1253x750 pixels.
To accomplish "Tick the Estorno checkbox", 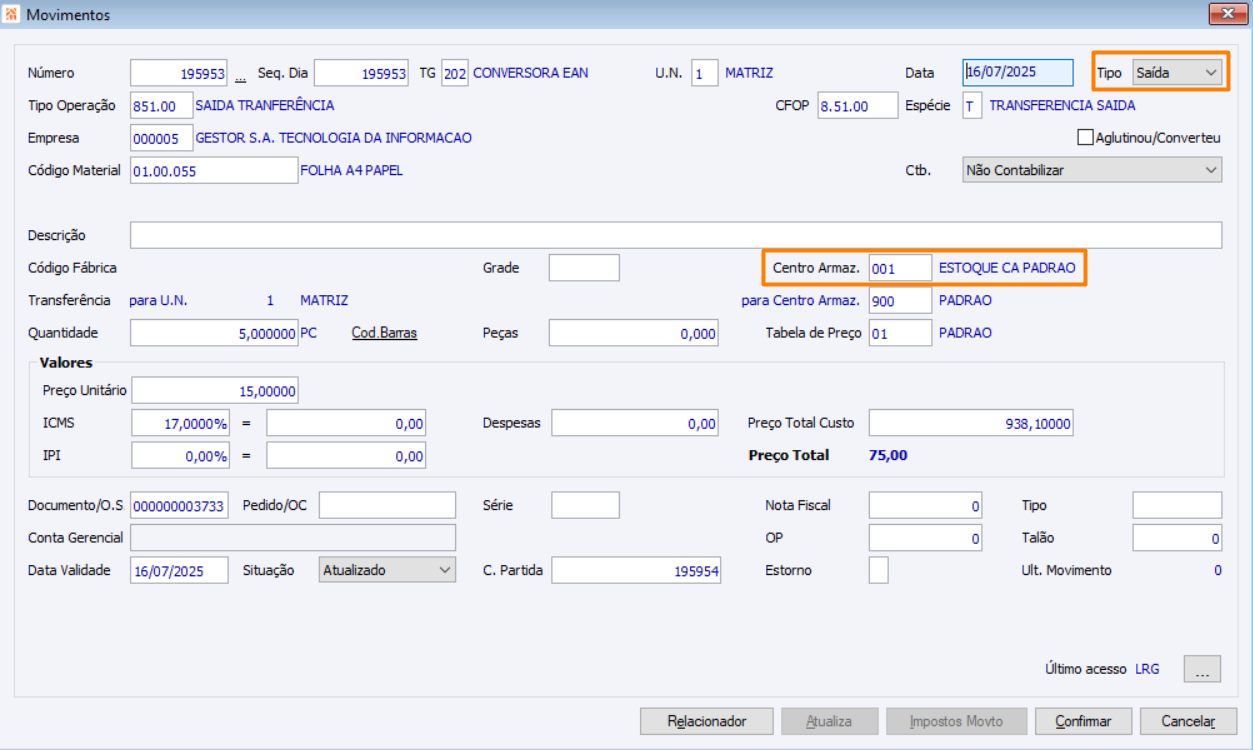I will 878,570.
